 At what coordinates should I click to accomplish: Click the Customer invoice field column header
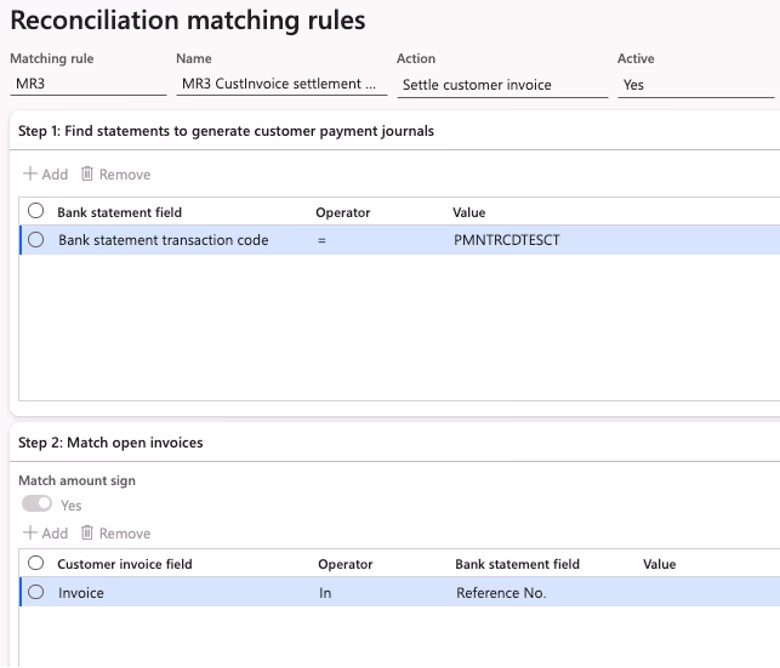pos(124,564)
